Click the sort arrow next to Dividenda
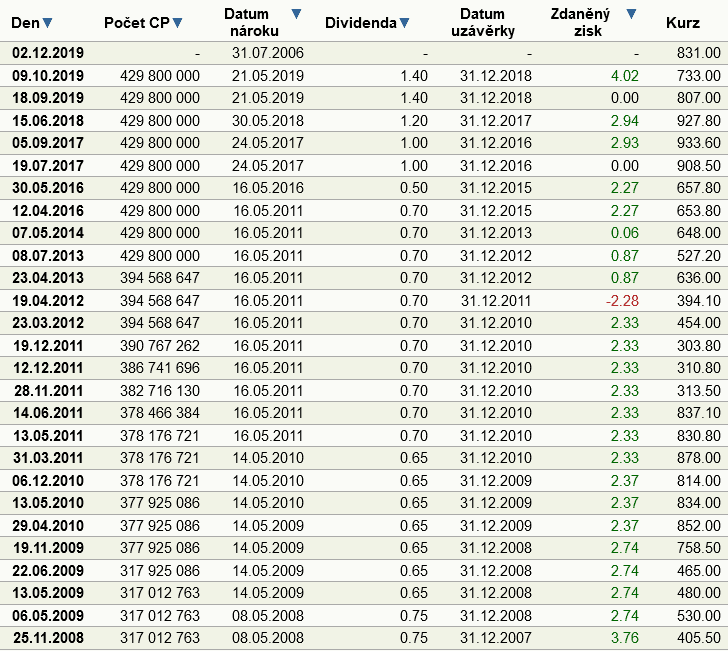728x651 pixels. [404, 23]
